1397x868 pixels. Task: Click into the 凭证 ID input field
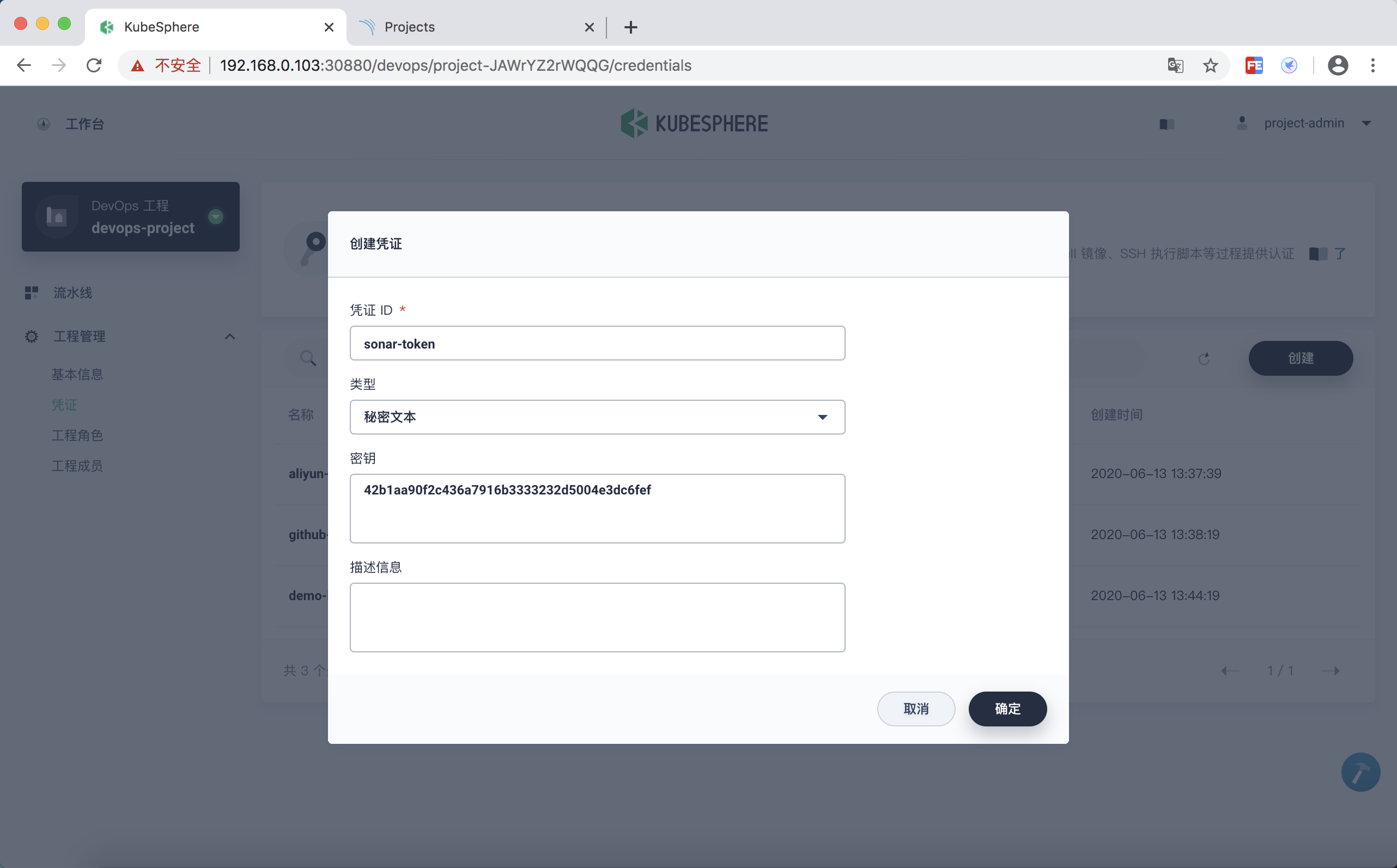point(597,343)
